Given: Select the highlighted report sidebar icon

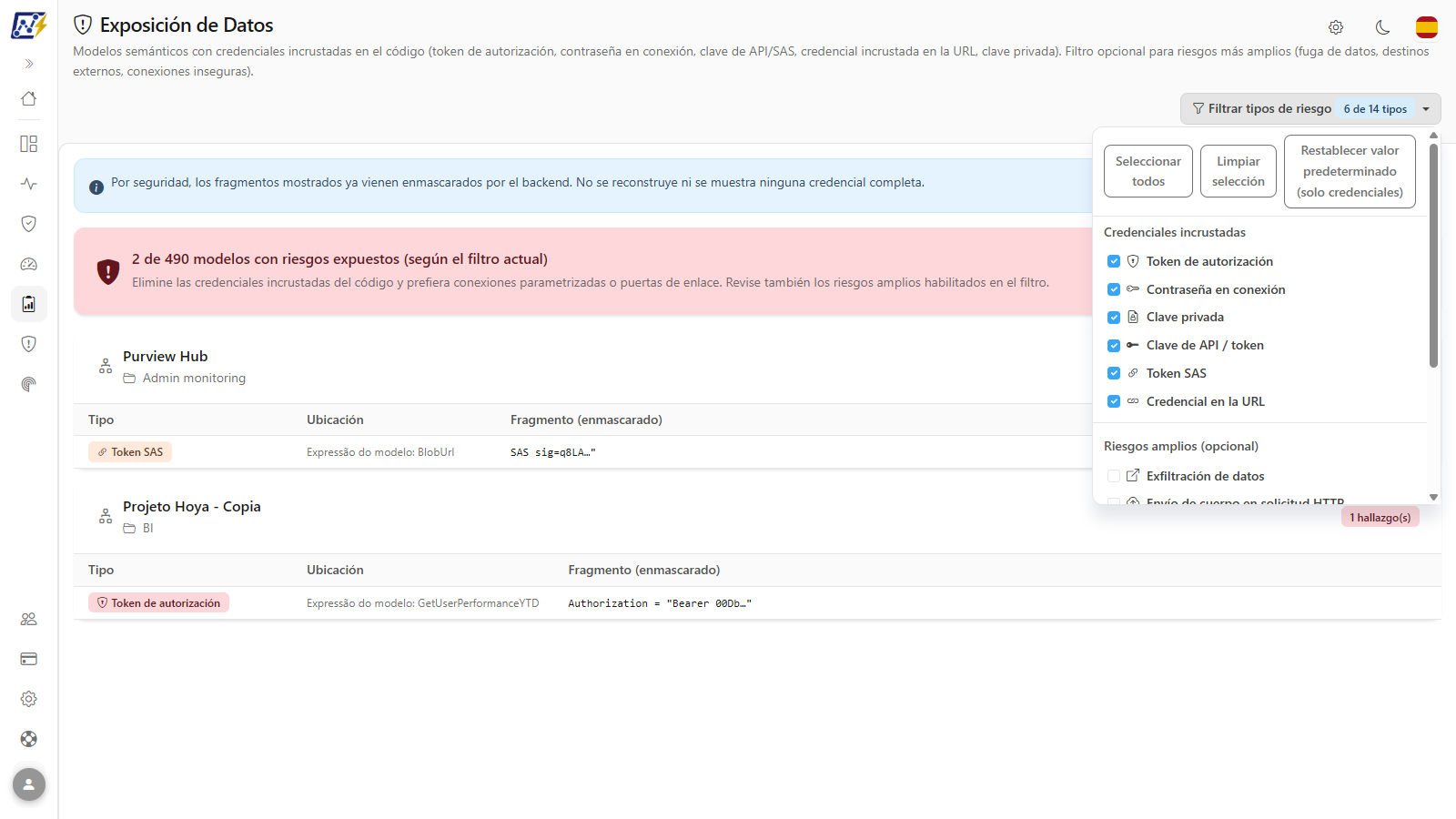Looking at the screenshot, I should 29,304.
